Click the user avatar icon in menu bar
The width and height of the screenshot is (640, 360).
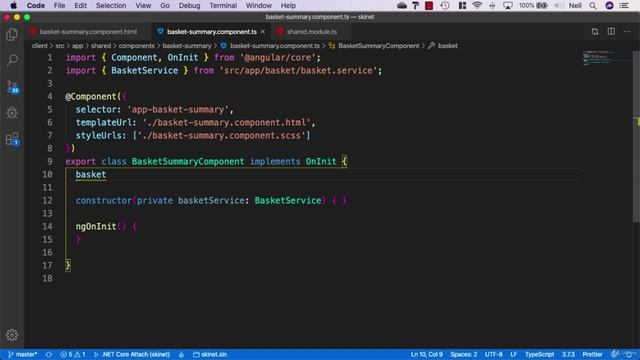pyautogui.click(x=609, y=5)
